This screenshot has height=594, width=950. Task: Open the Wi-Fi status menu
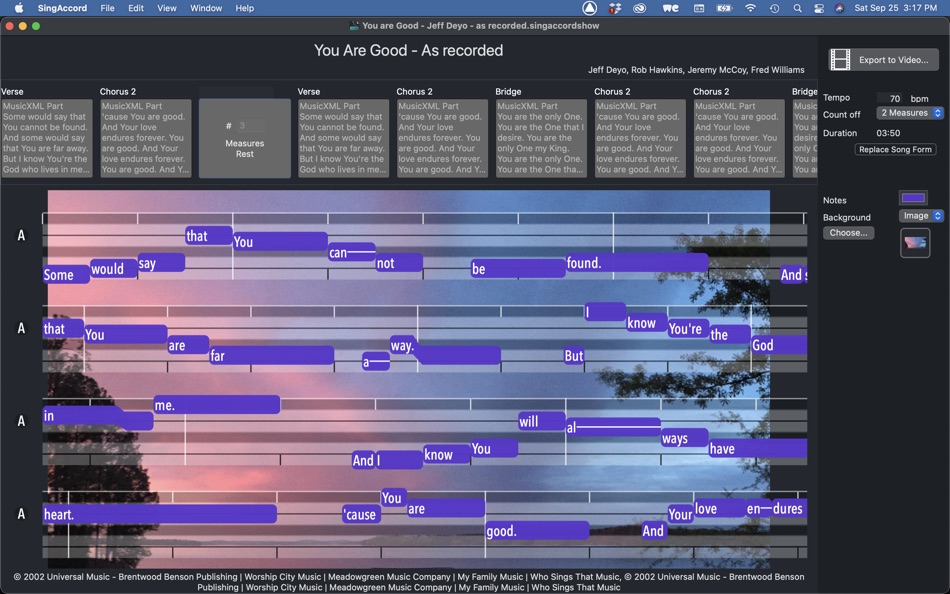(751, 8)
